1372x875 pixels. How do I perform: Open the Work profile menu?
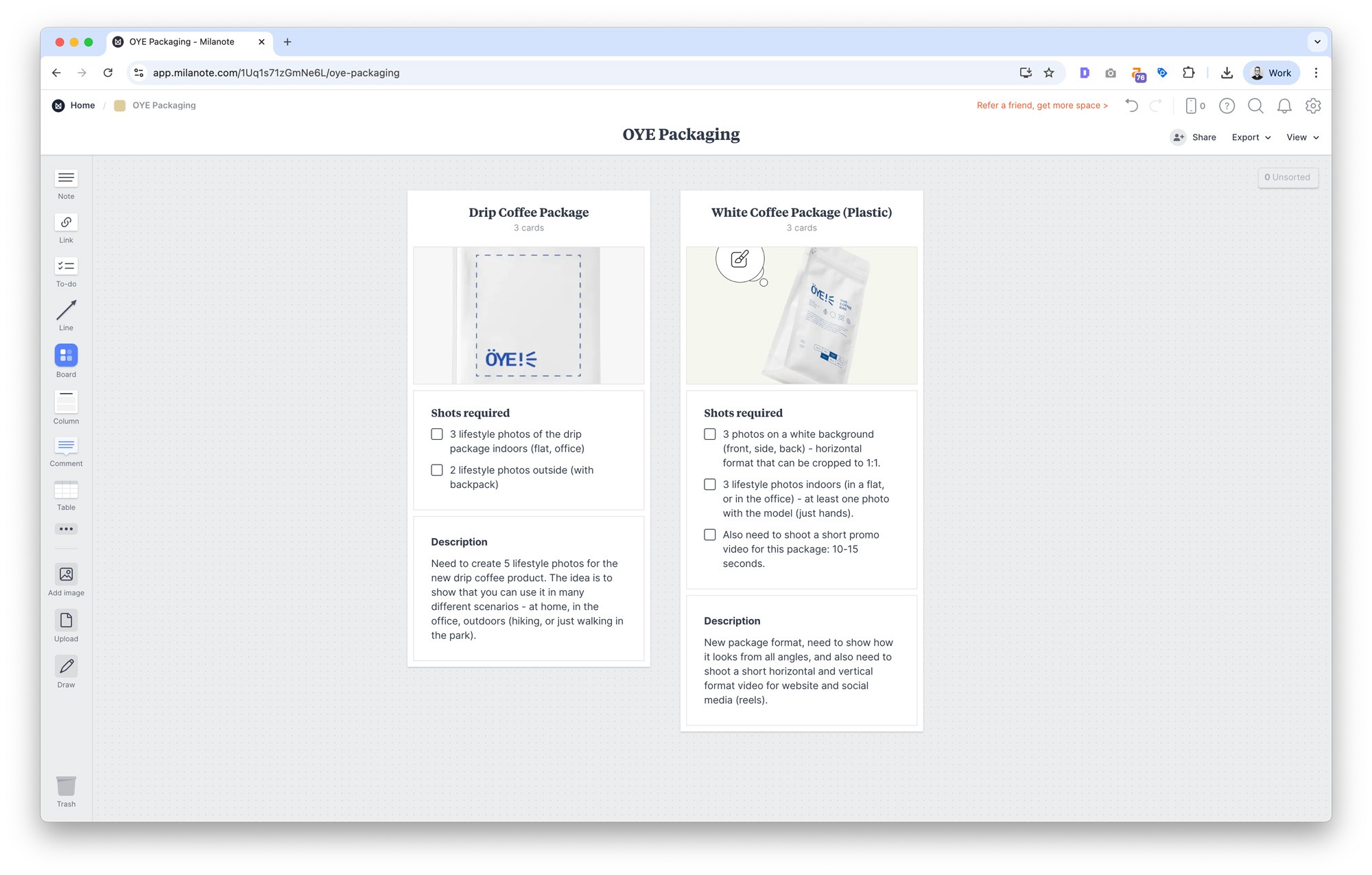1272,73
